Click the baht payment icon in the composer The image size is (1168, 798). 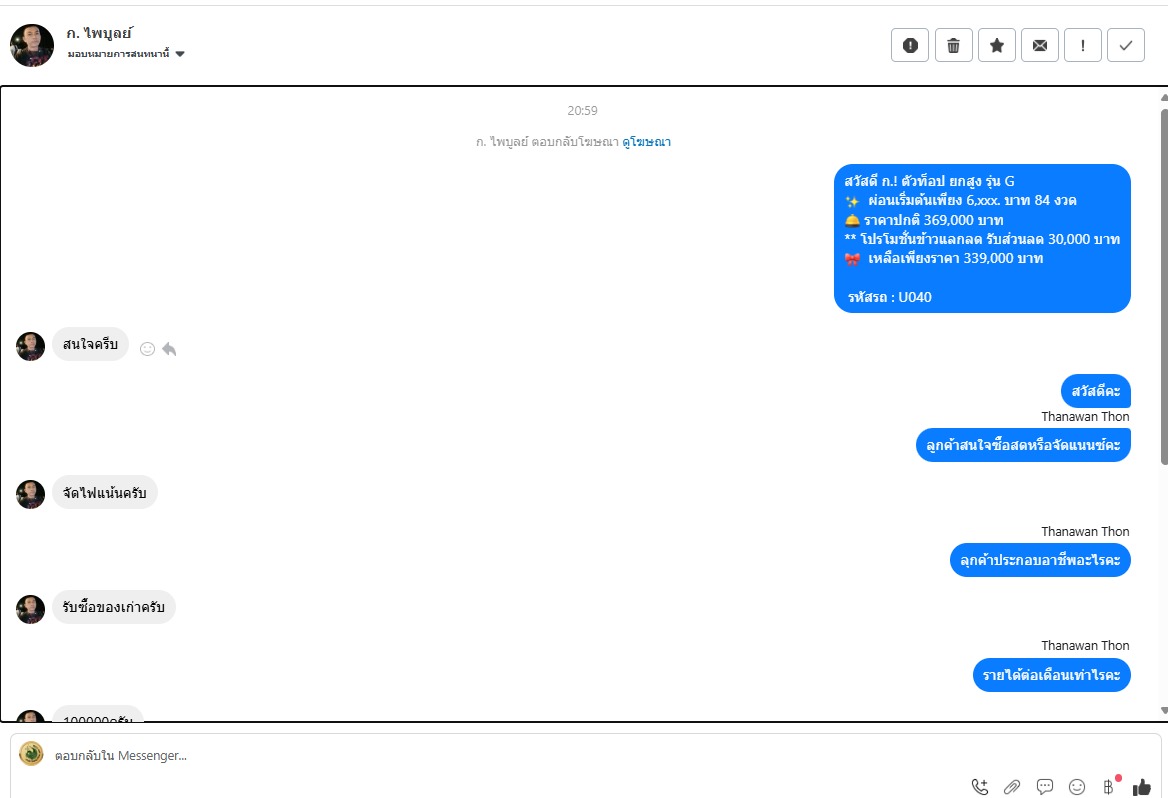coord(1110,785)
